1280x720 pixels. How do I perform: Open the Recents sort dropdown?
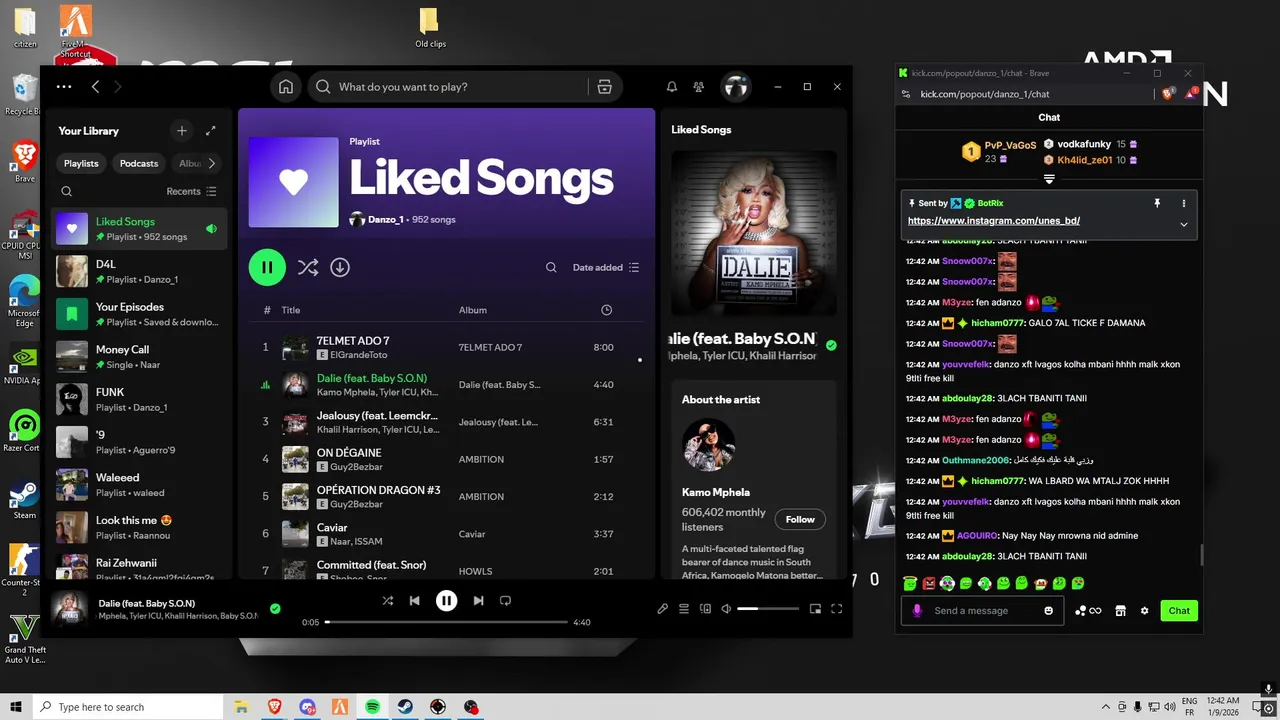pos(191,191)
